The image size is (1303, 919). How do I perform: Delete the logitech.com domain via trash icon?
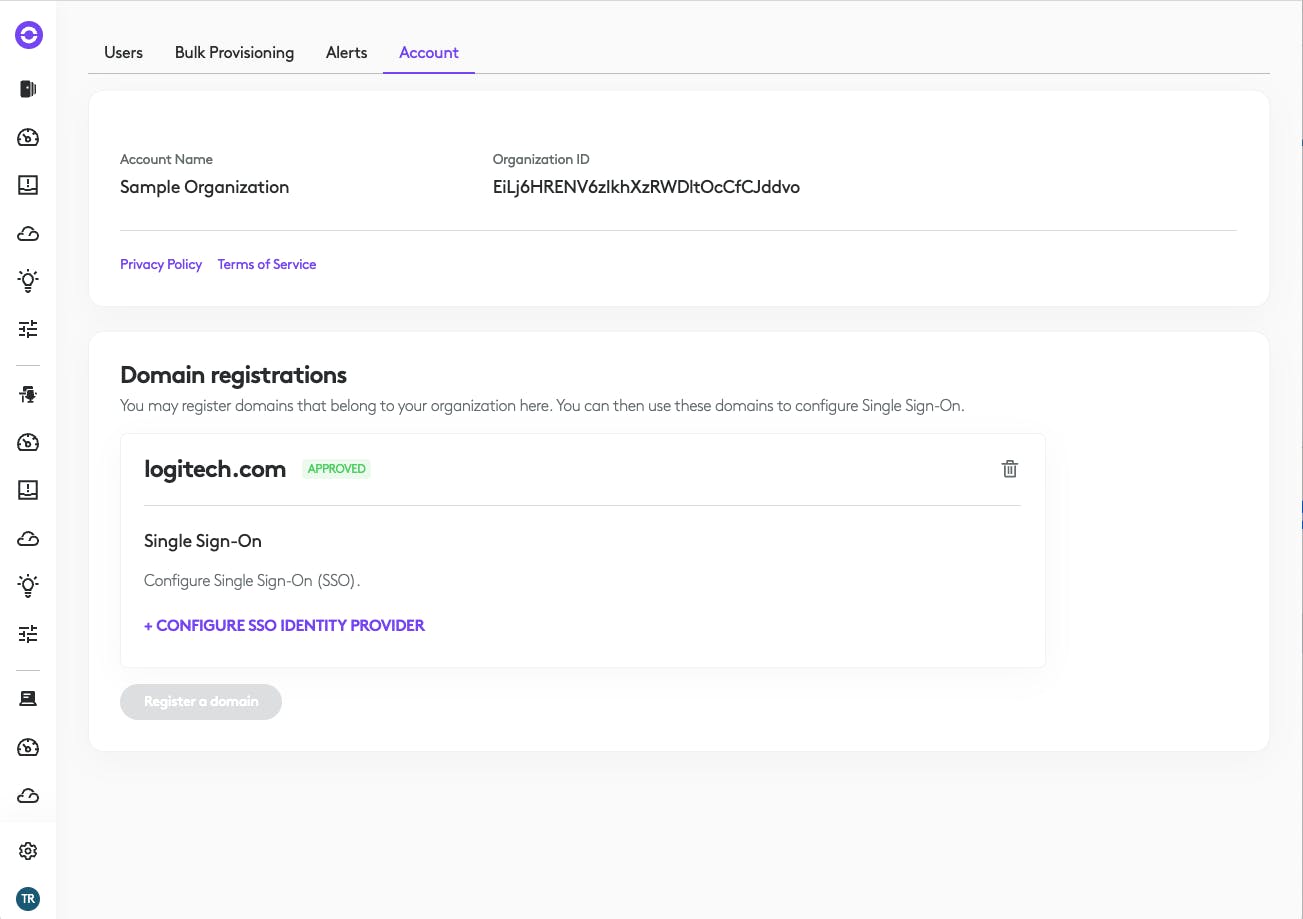1010,469
